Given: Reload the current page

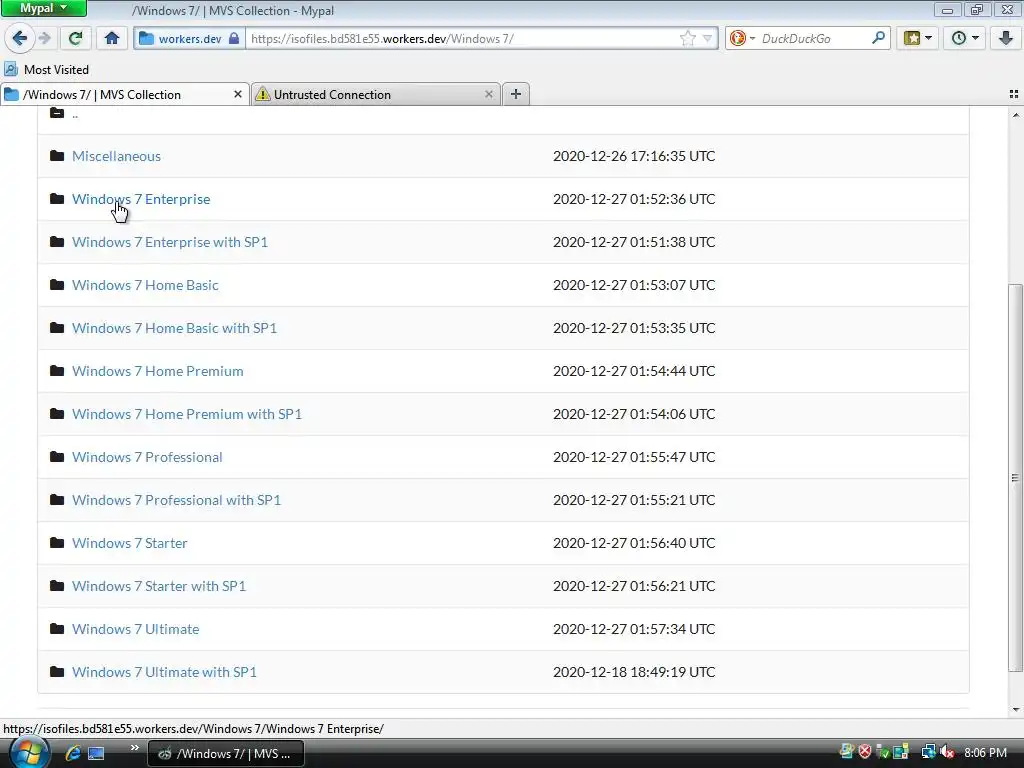Looking at the screenshot, I should 75,38.
